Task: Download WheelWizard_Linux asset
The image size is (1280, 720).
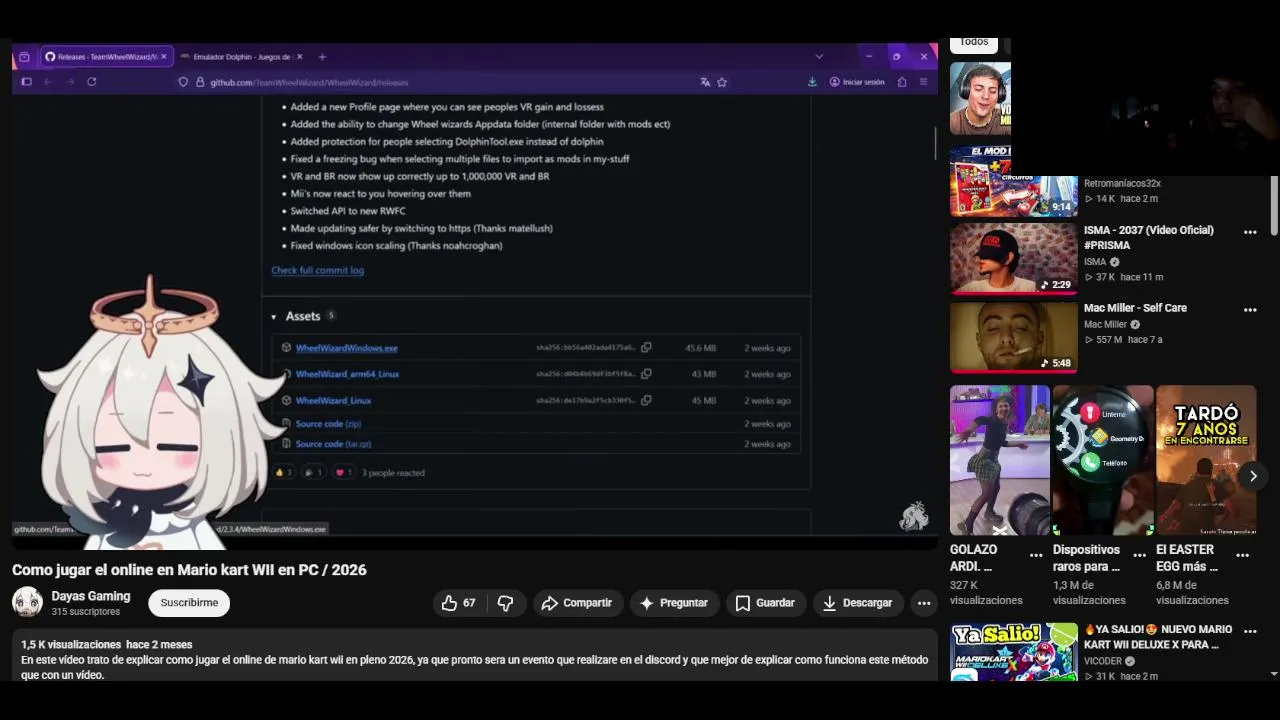Action: (333, 400)
